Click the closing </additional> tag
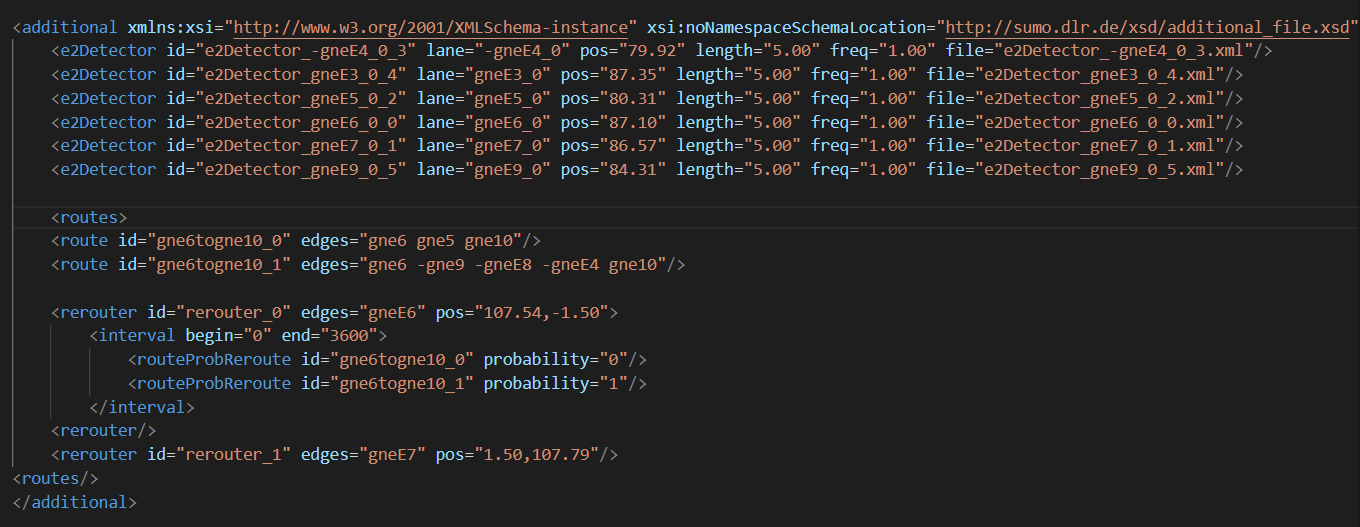 pos(75,502)
